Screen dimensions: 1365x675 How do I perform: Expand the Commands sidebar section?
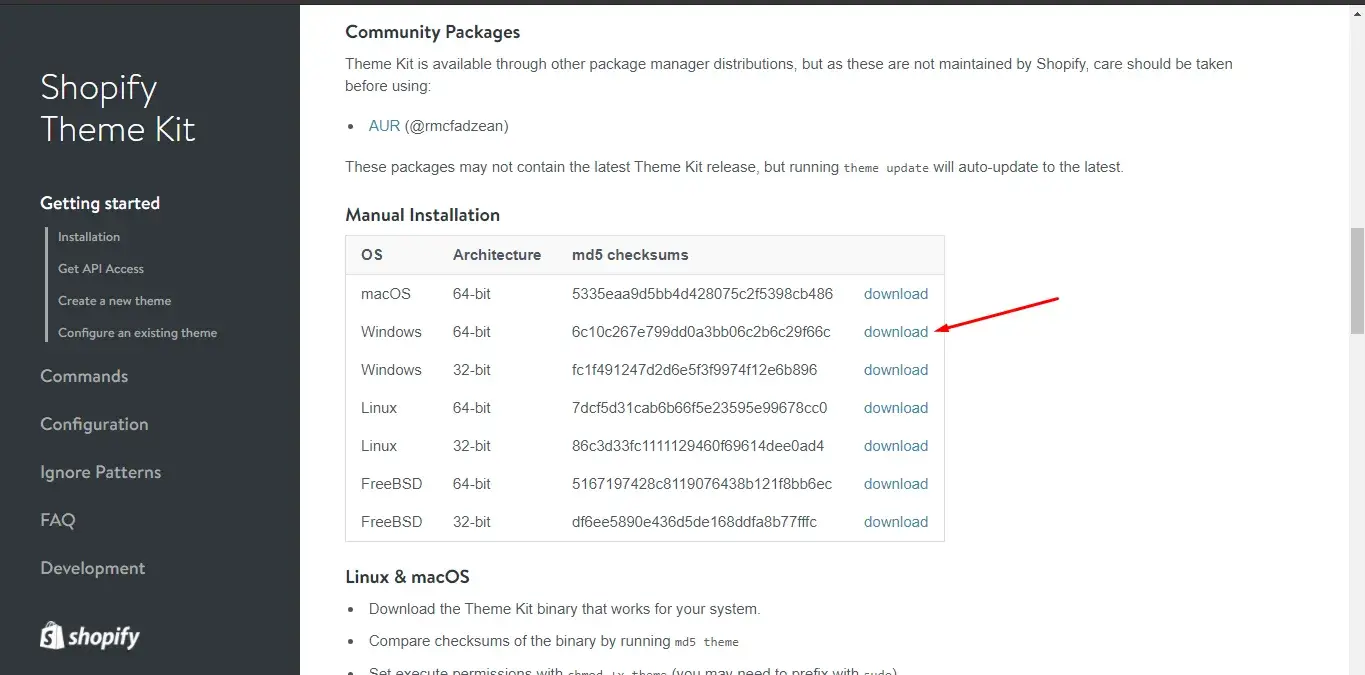(x=84, y=376)
